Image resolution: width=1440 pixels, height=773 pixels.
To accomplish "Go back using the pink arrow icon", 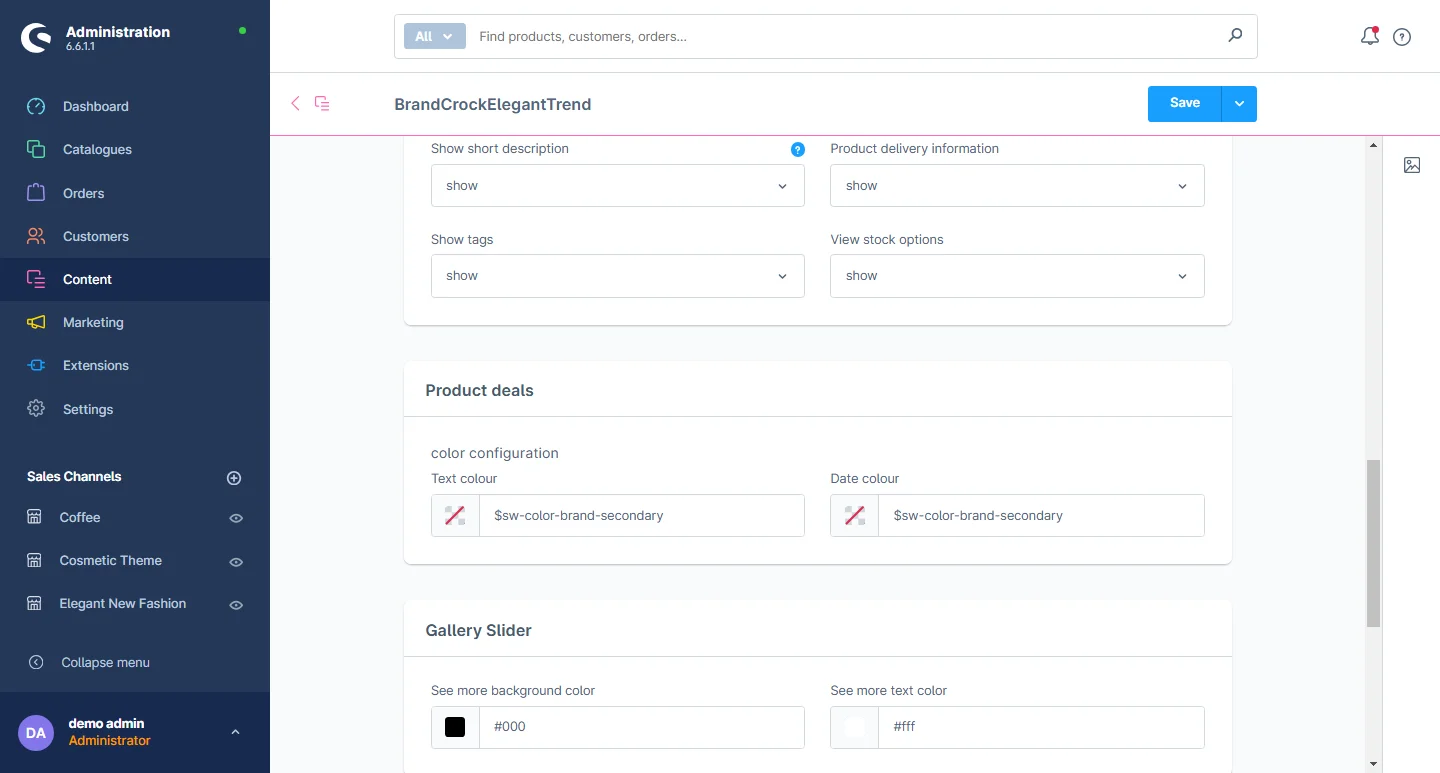I will pos(295,103).
